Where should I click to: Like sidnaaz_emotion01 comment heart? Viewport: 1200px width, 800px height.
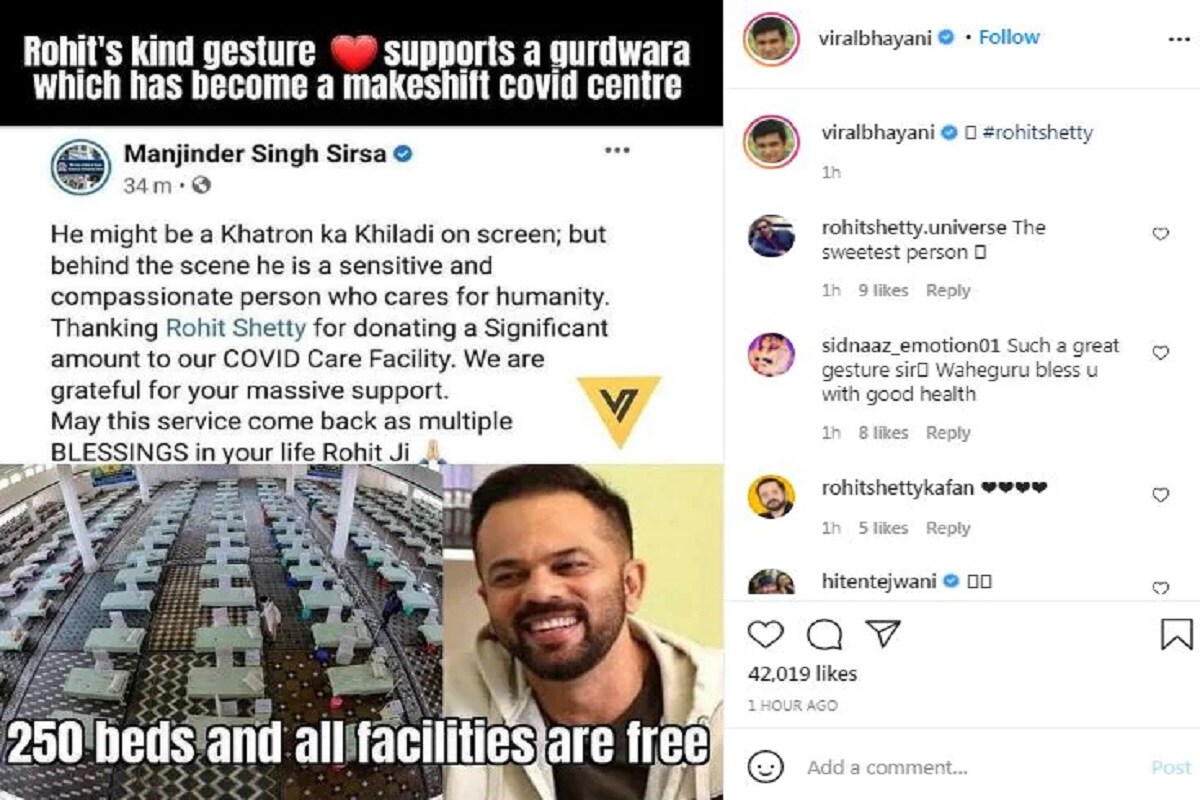click(x=1160, y=353)
